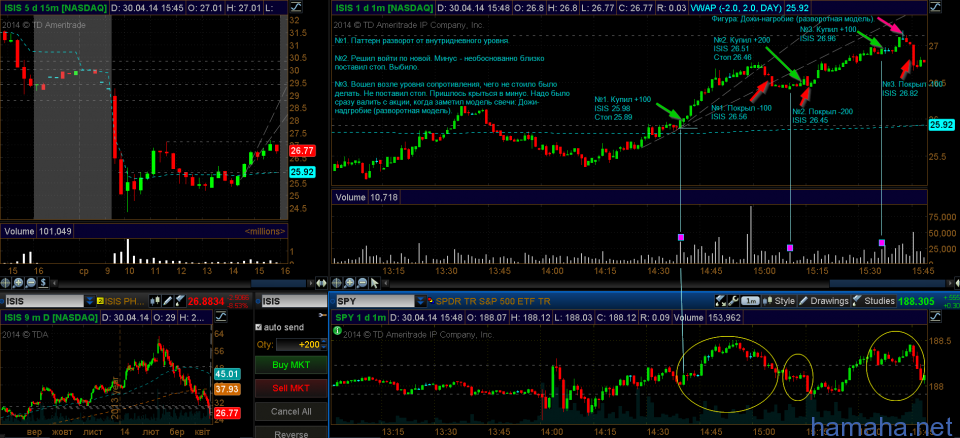
Task: Open studies flask icon in ISIS daily panel
Action: (x=180, y=301)
